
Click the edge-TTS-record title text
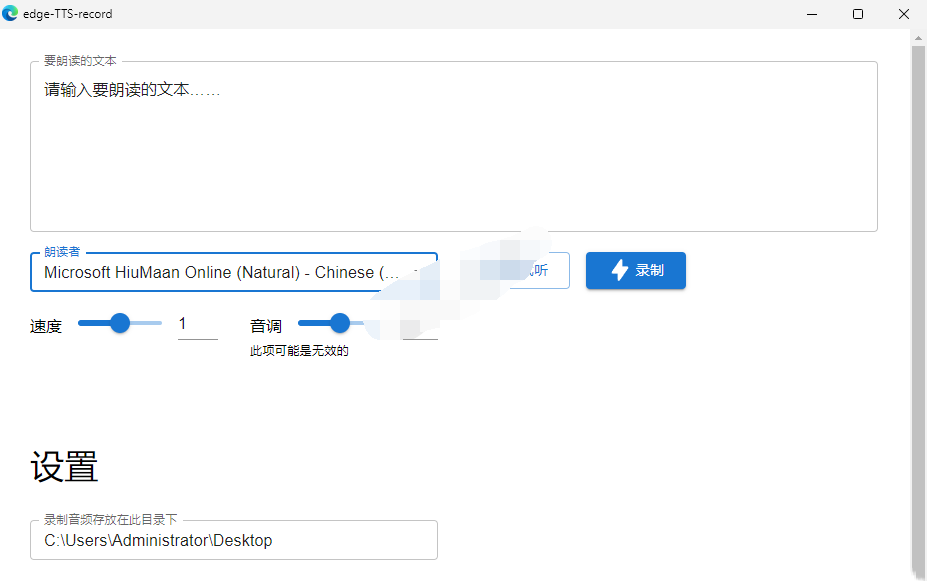click(x=68, y=14)
